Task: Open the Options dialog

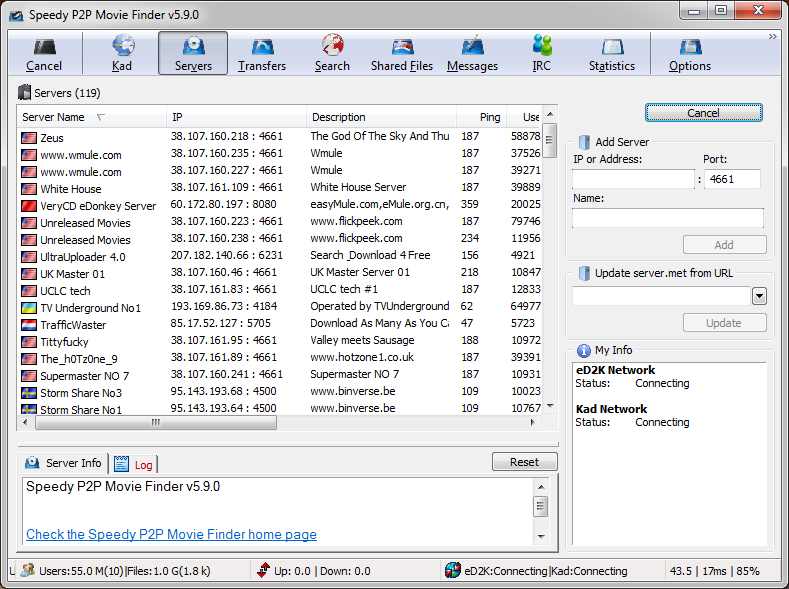Action: click(690, 53)
